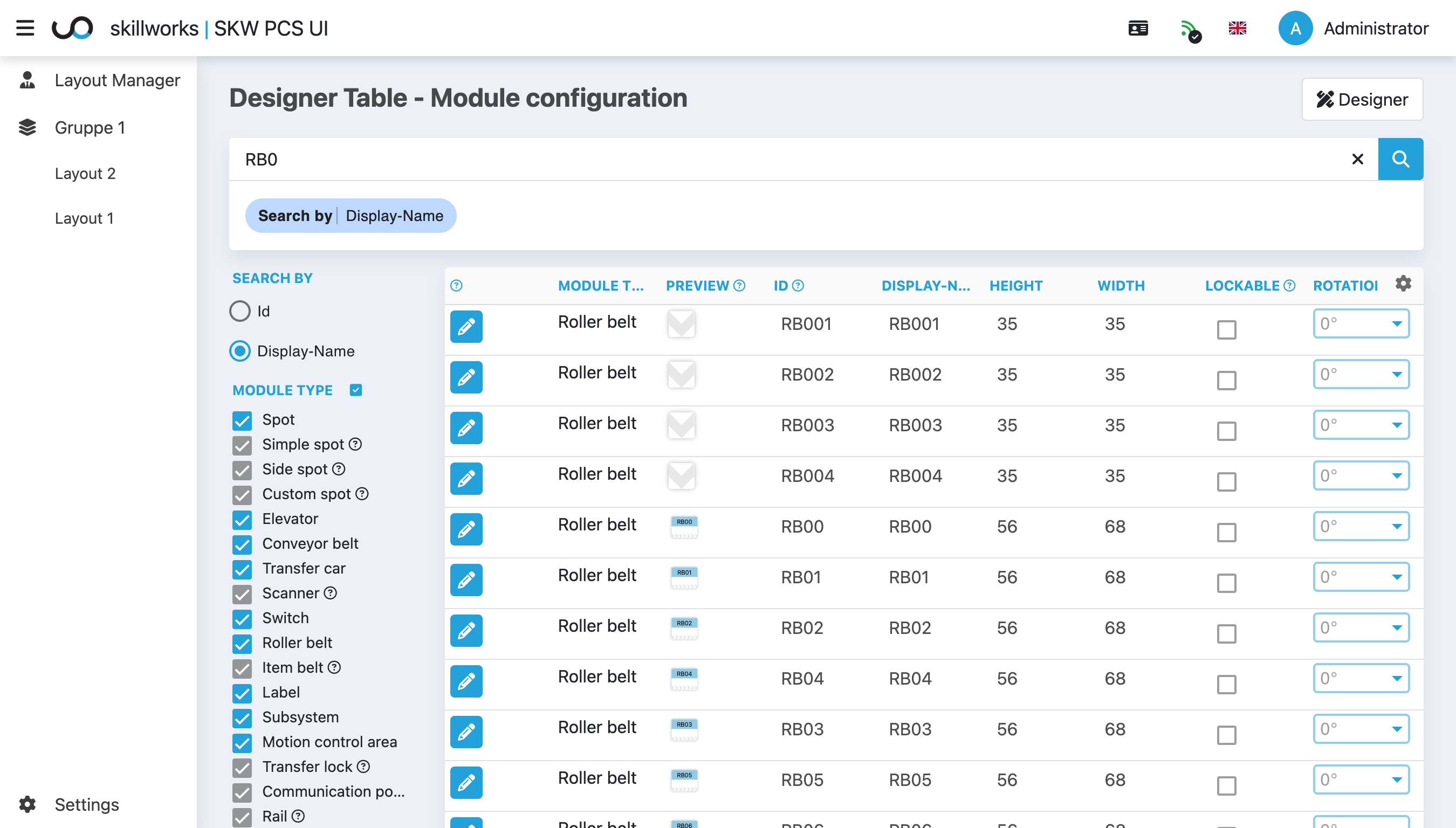Switch language via the UK flag icon

pyautogui.click(x=1238, y=28)
